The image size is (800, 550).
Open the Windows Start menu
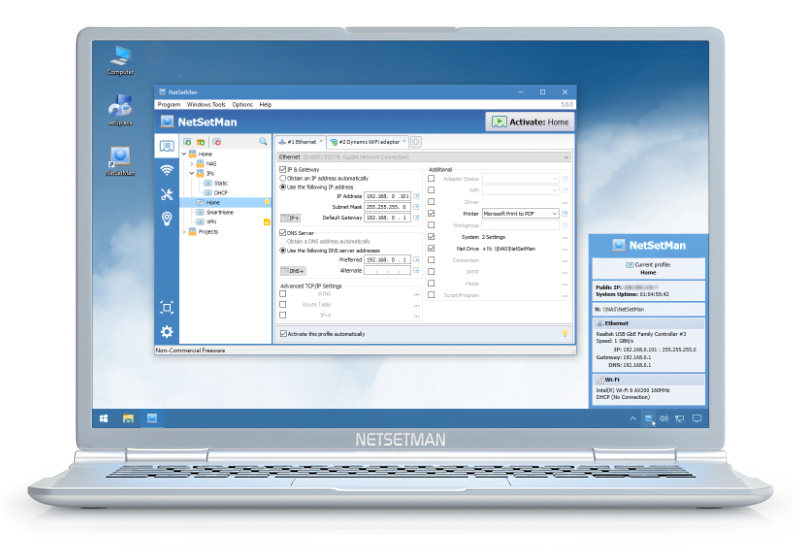tap(104, 418)
